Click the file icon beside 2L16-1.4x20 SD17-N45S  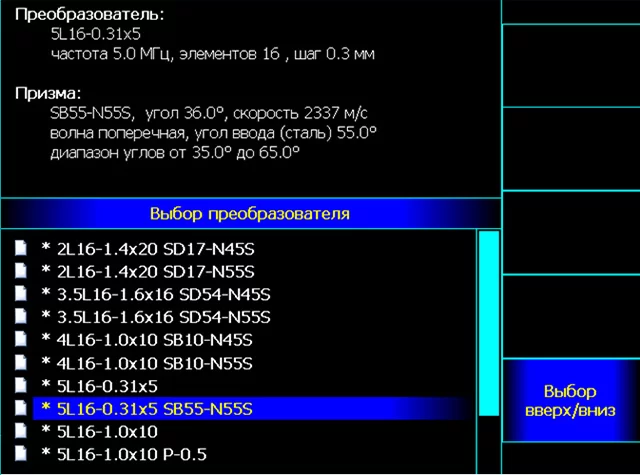(x=20, y=248)
